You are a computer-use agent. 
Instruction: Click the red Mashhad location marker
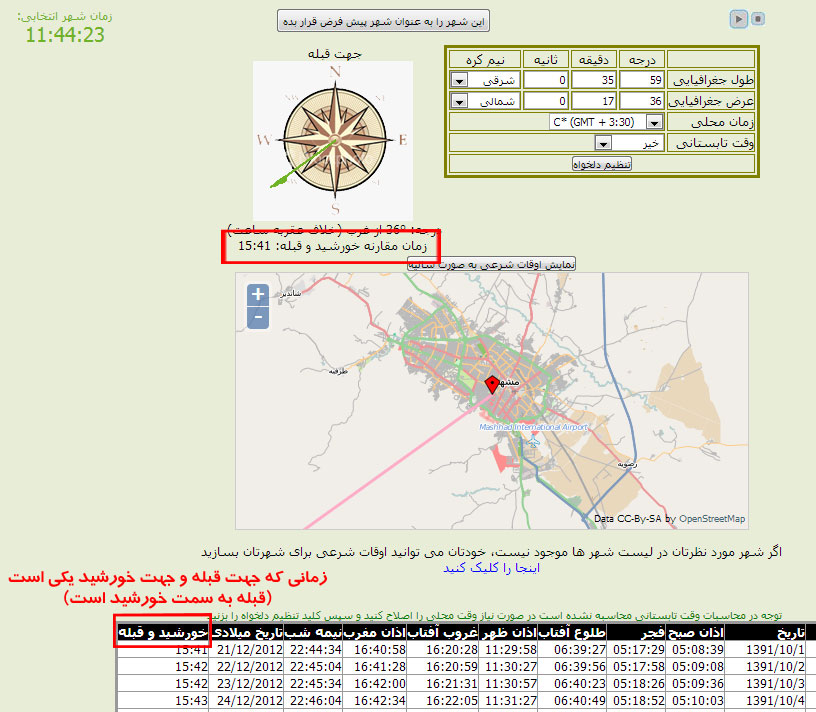(491, 385)
